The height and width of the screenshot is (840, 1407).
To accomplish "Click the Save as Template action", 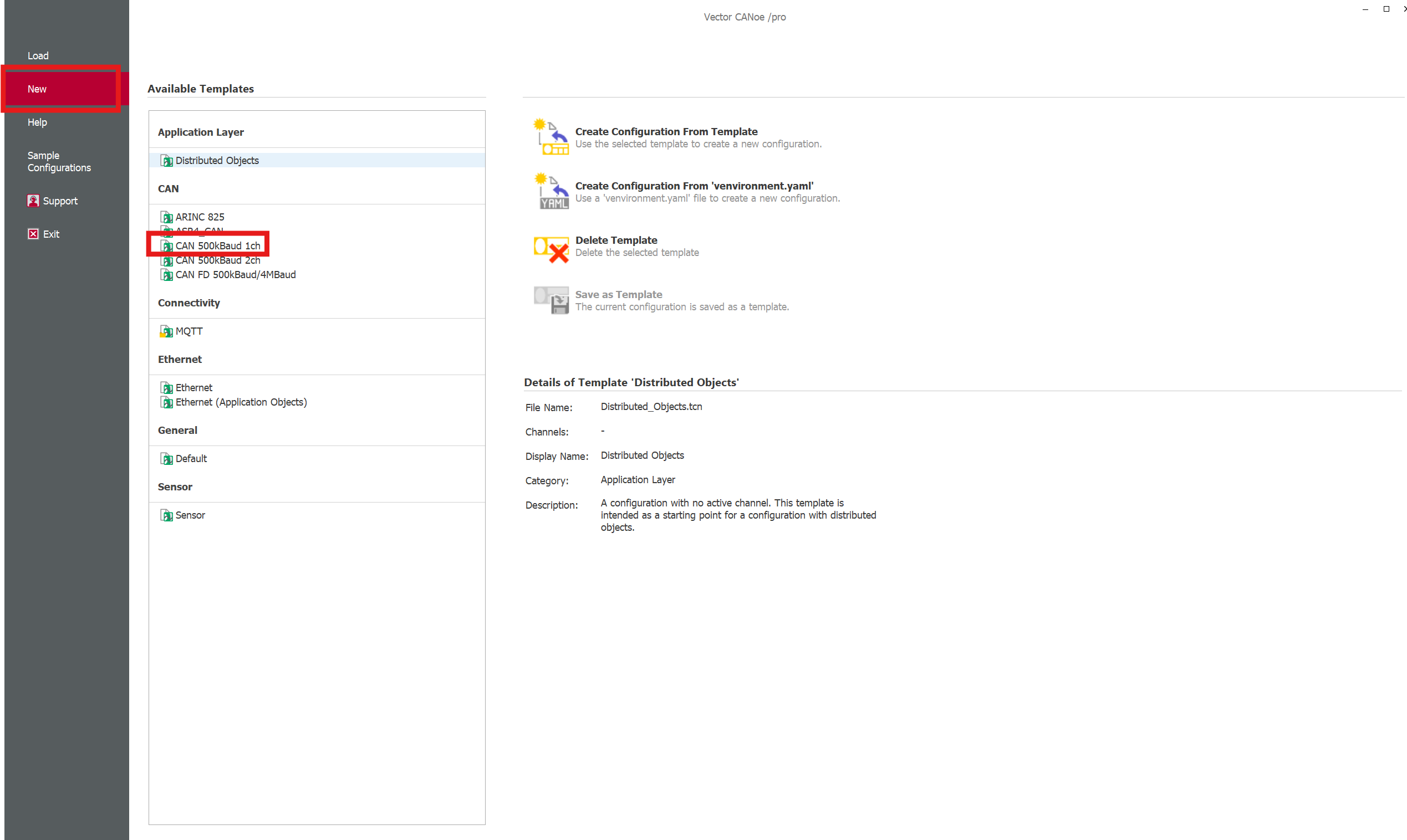I will tap(619, 295).
